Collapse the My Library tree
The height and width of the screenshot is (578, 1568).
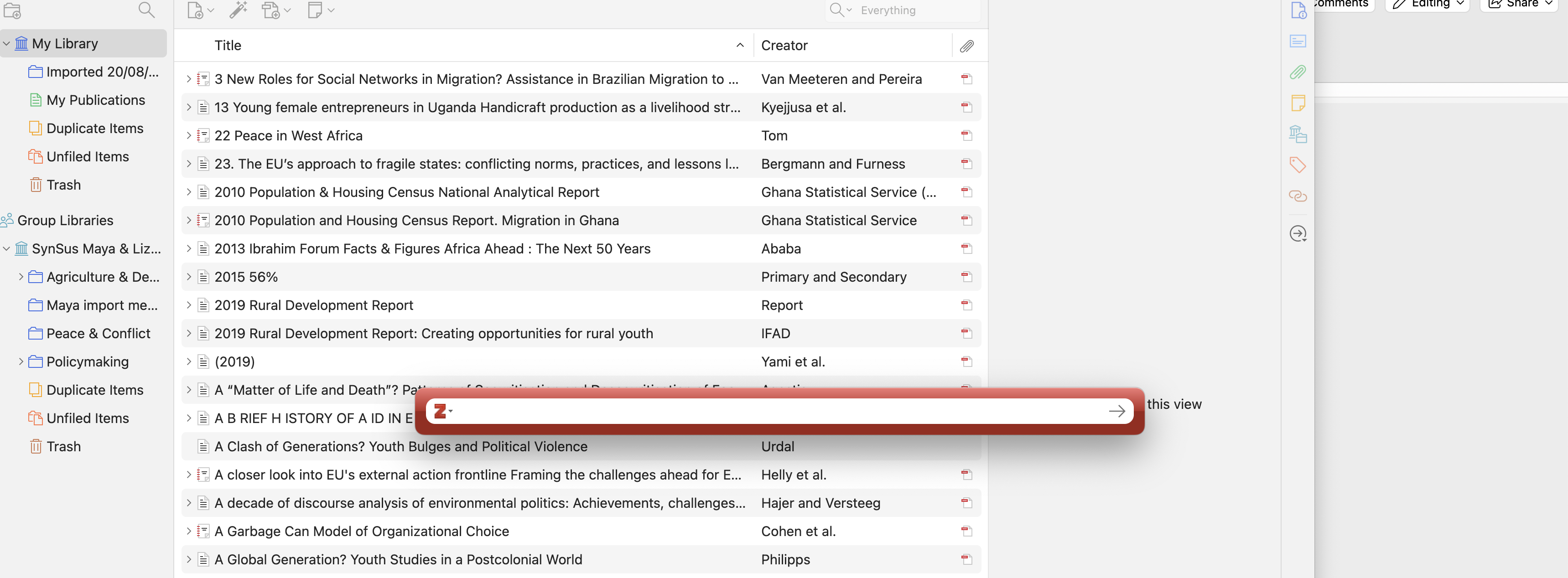click(7, 44)
